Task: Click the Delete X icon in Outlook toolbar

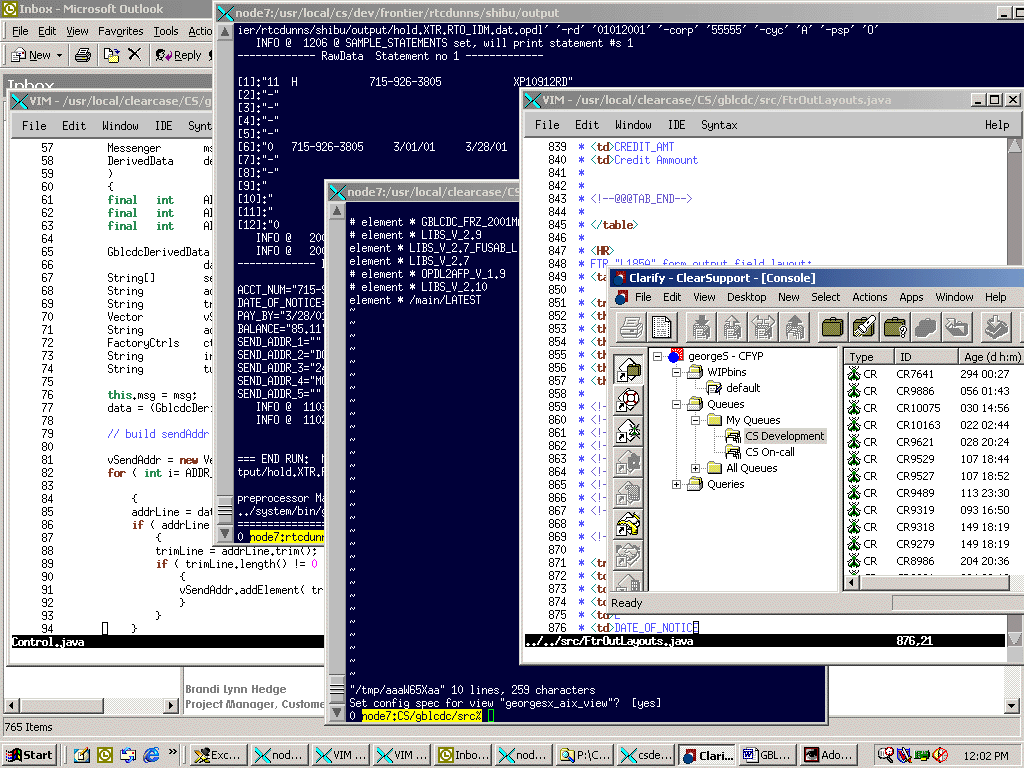Action: [x=135, y=55]
